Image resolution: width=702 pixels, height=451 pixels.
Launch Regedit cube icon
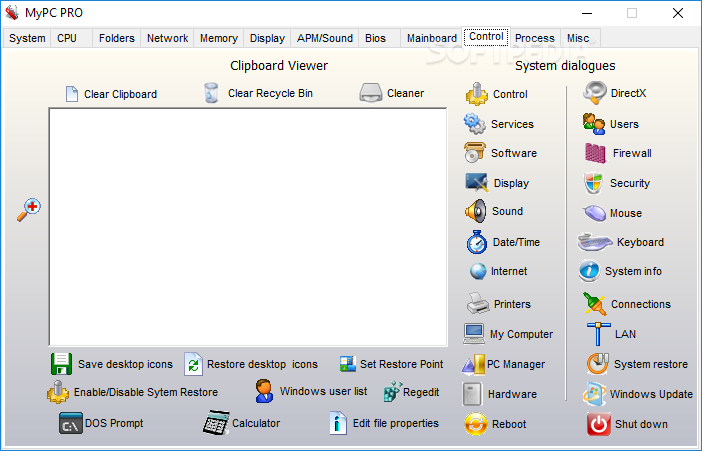393,391
